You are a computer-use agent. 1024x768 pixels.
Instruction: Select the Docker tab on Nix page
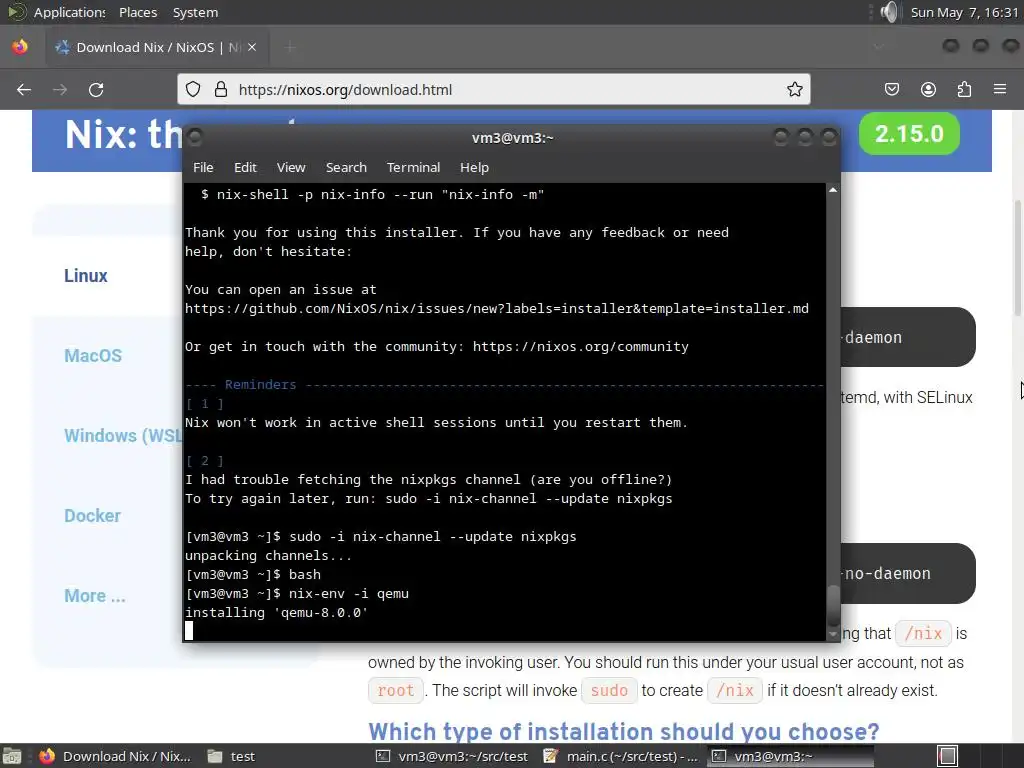coord(92,516)
